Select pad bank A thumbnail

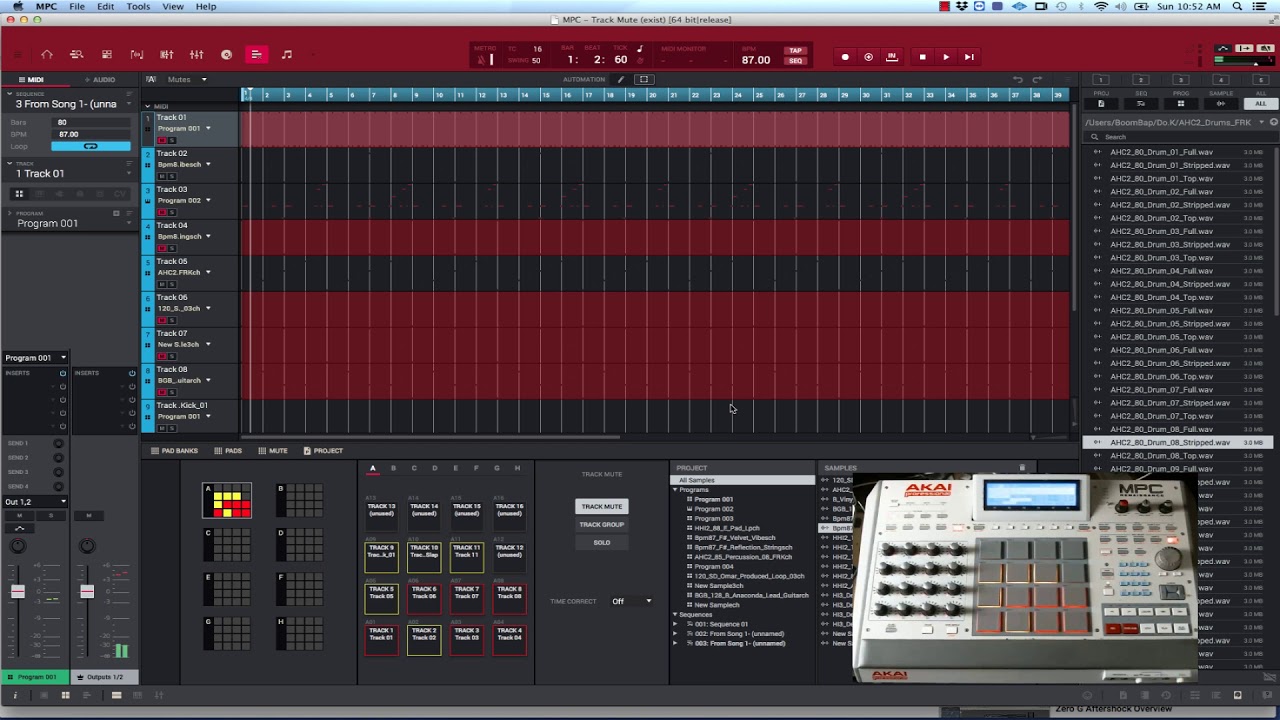227,501
